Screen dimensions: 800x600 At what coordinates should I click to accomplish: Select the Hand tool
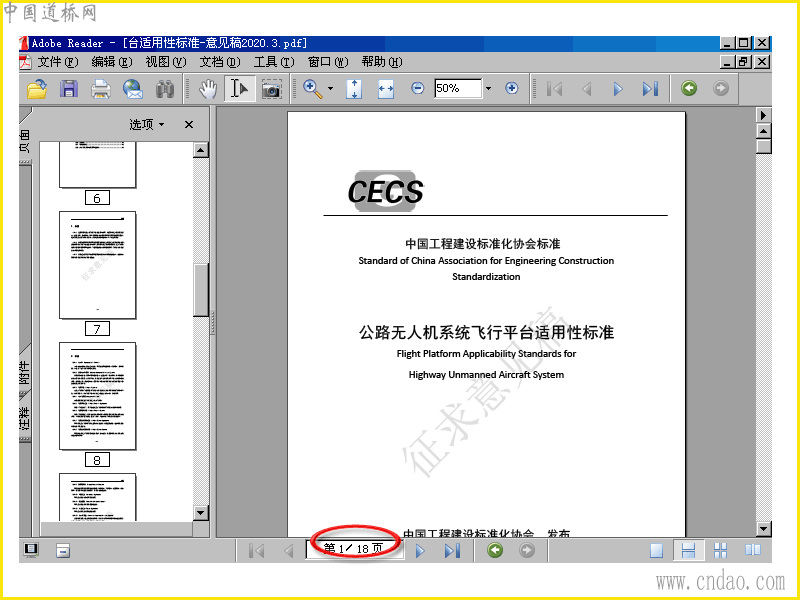(x=208, y=89)
